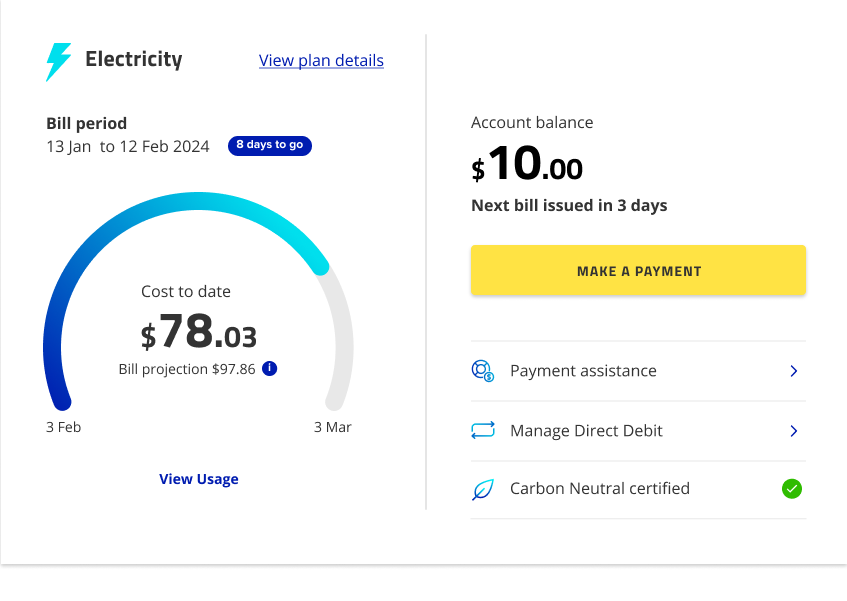Click the $10.00 account balance amount
Viewport: 847px width, 601px height.
tap(527, 165)
